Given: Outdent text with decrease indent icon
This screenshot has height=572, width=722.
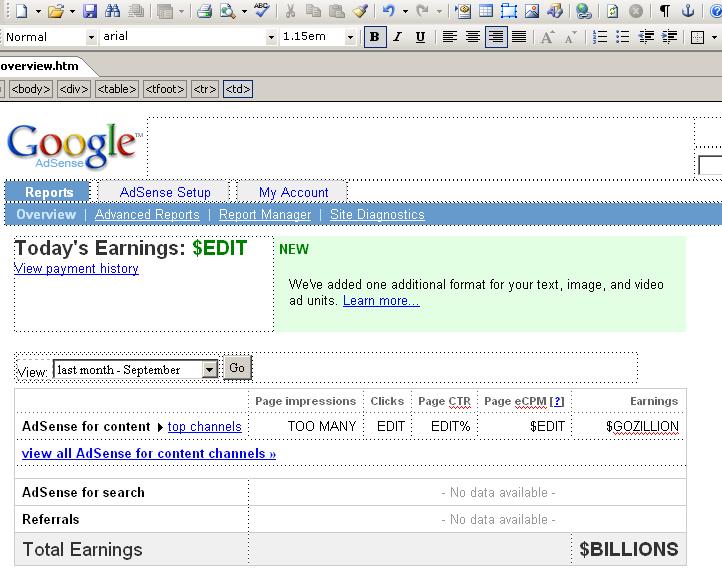Looking at the screenshot, I should point(646,37).
